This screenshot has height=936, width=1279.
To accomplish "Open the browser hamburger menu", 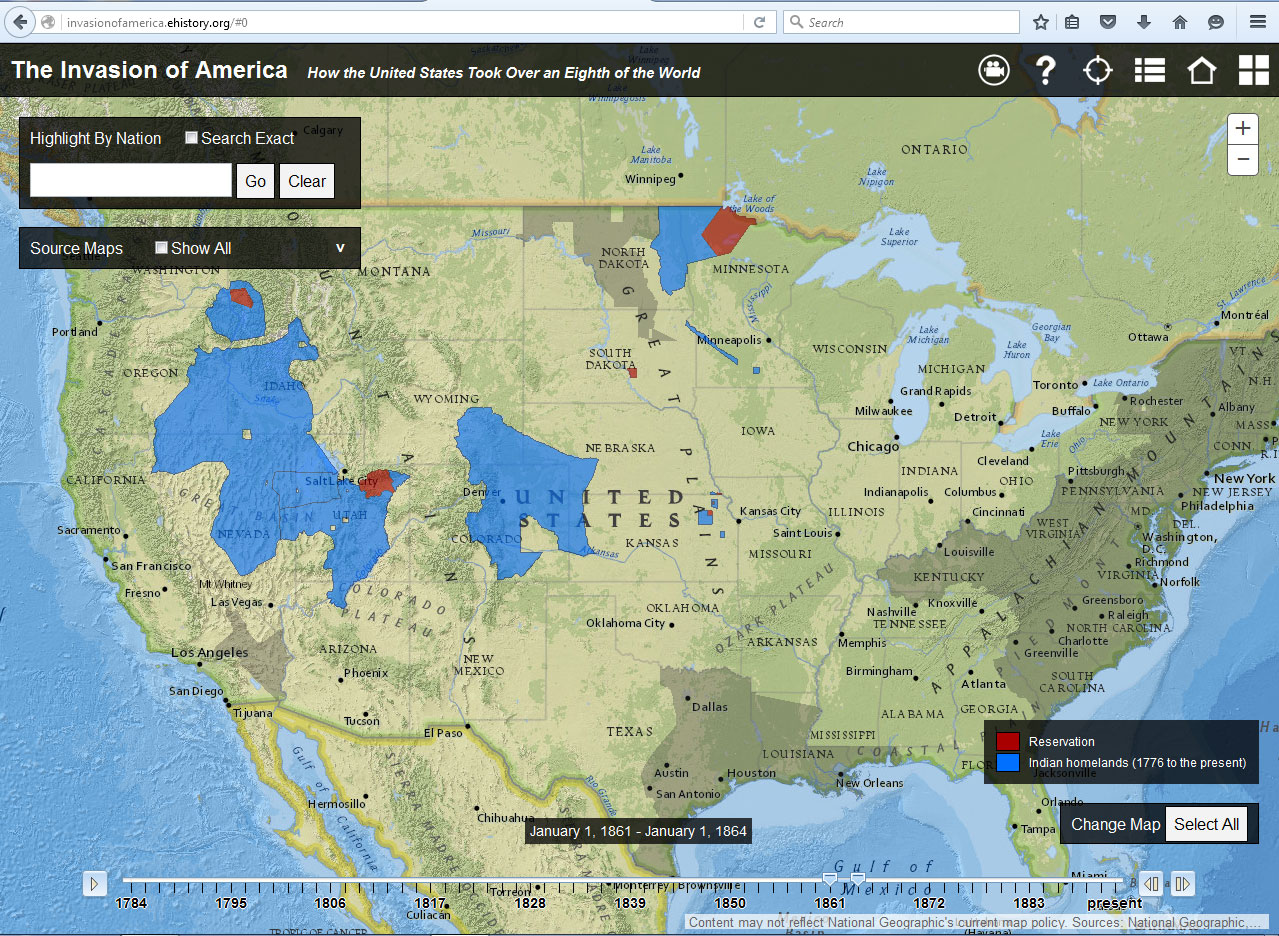I will pyautogui.click(x=1257, y=22).
